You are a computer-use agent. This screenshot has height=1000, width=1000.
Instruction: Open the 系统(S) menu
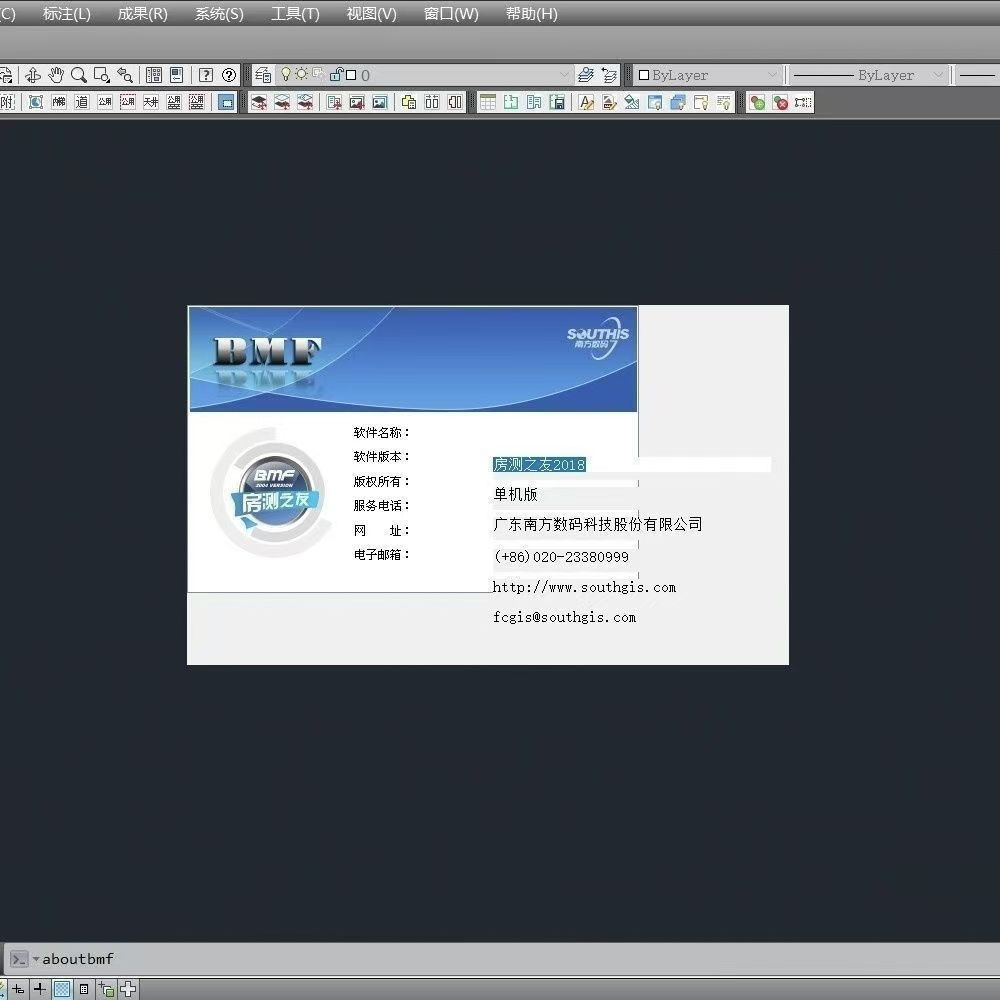[219, 13]
